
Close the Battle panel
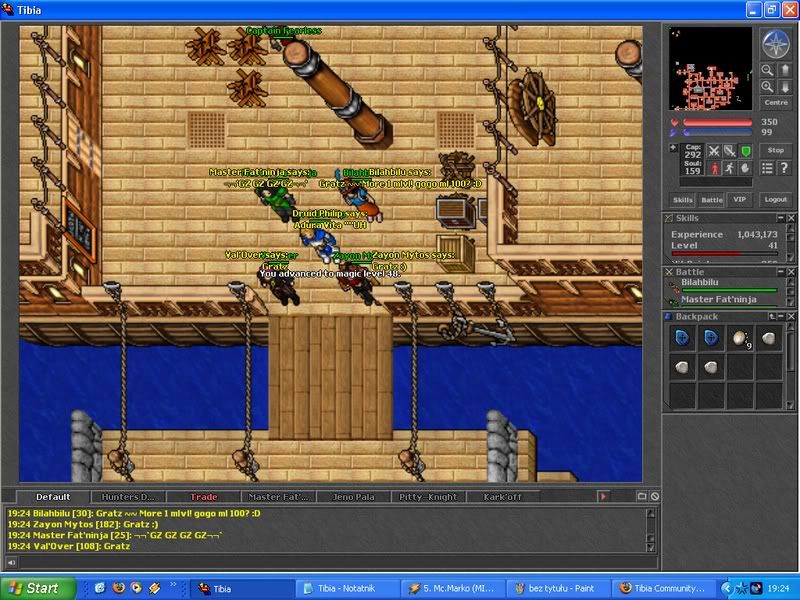(x=791, y=272)
